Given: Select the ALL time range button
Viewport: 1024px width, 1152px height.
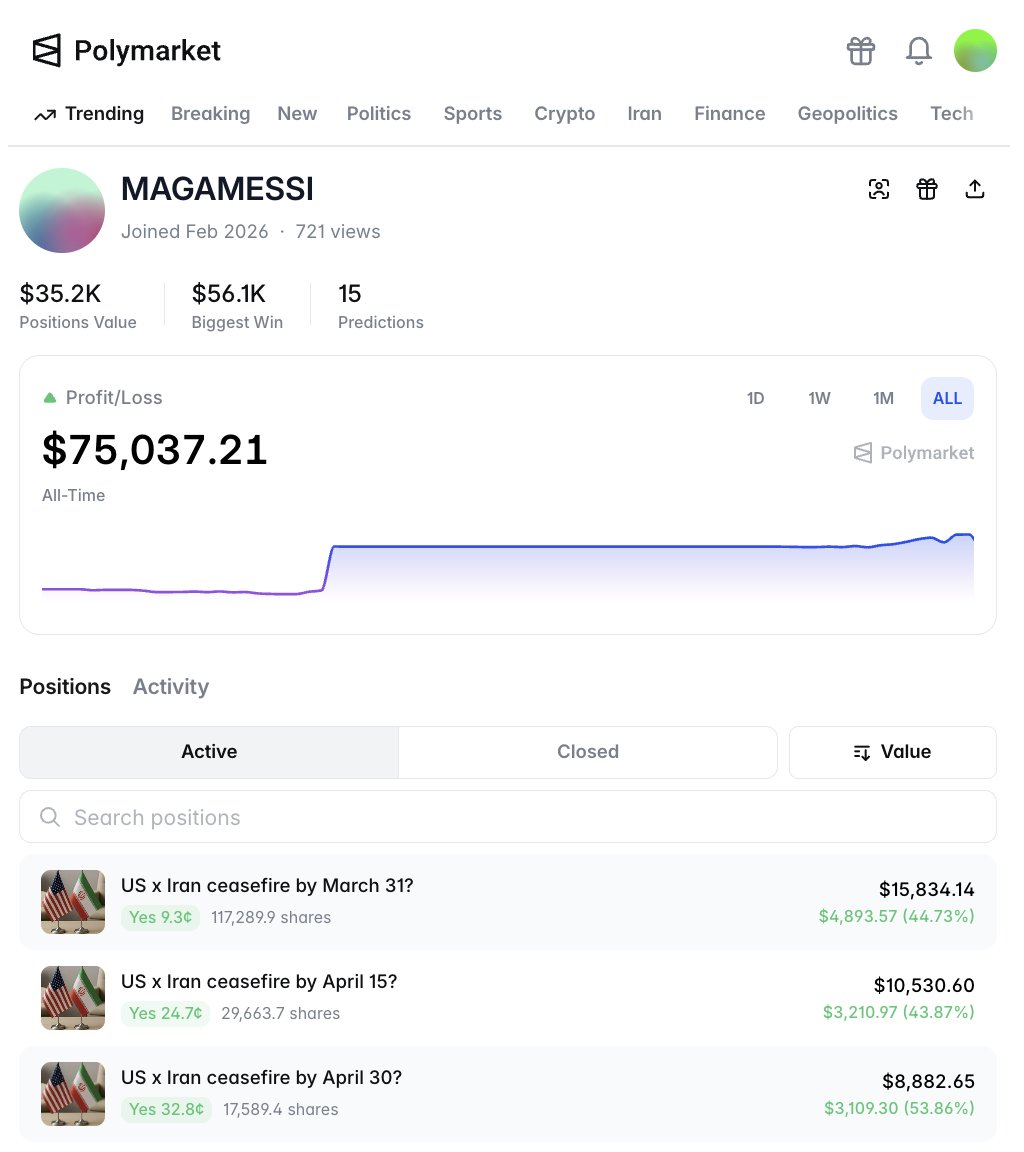Looking at the screenshot, I should 946,398.
